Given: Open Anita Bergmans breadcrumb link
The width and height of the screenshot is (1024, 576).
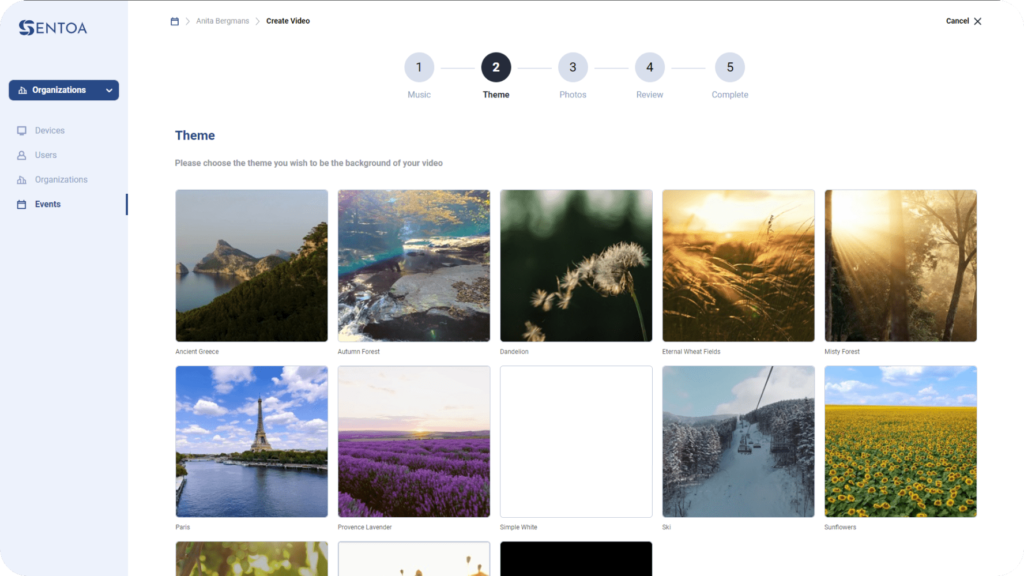Looking at the screenshot, I should (223, 21).
